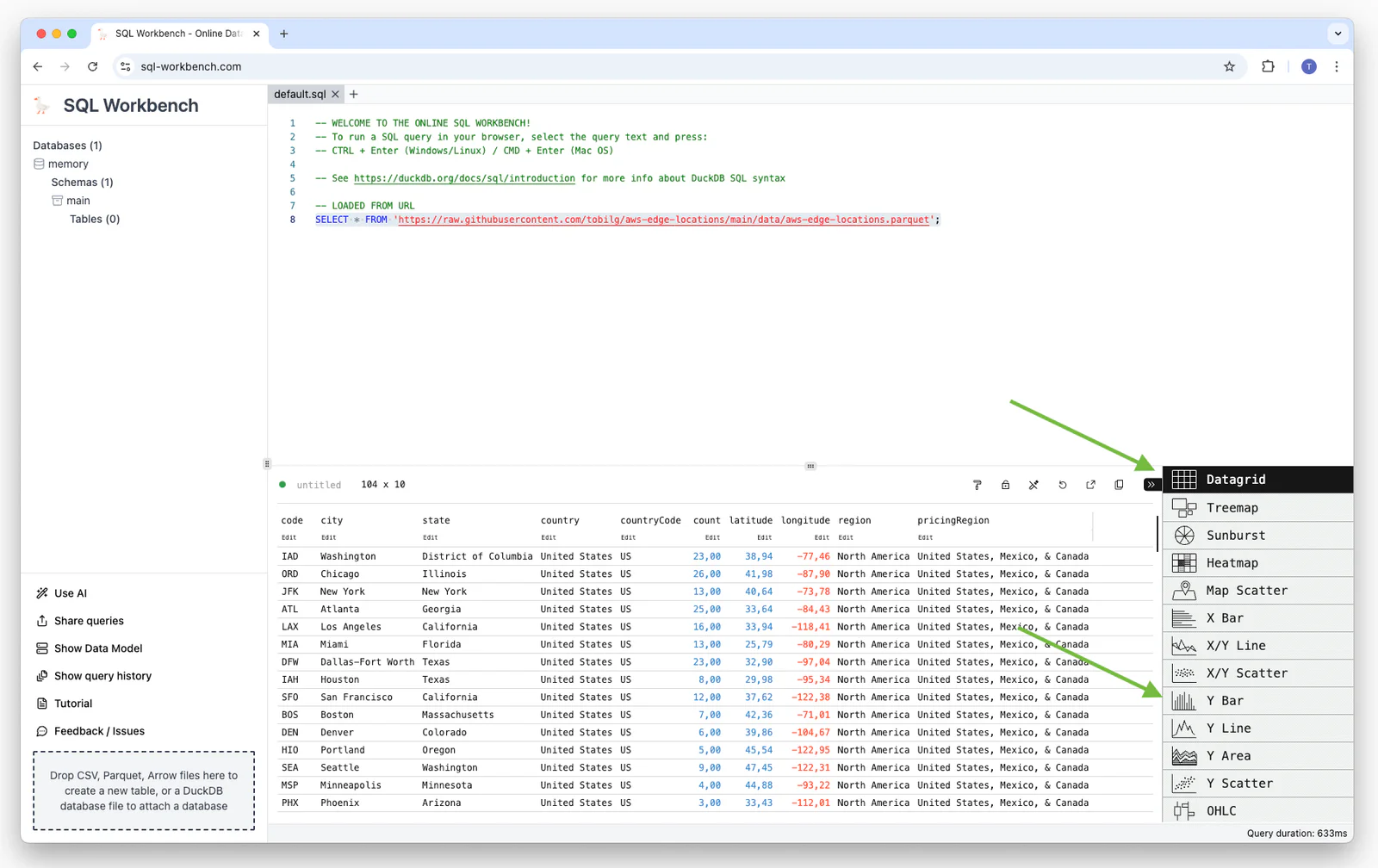The width and height of the screenshot is (1378, 868).
Task: Choose the X/Y Scatter chart type
Action: click(1258, 673)
